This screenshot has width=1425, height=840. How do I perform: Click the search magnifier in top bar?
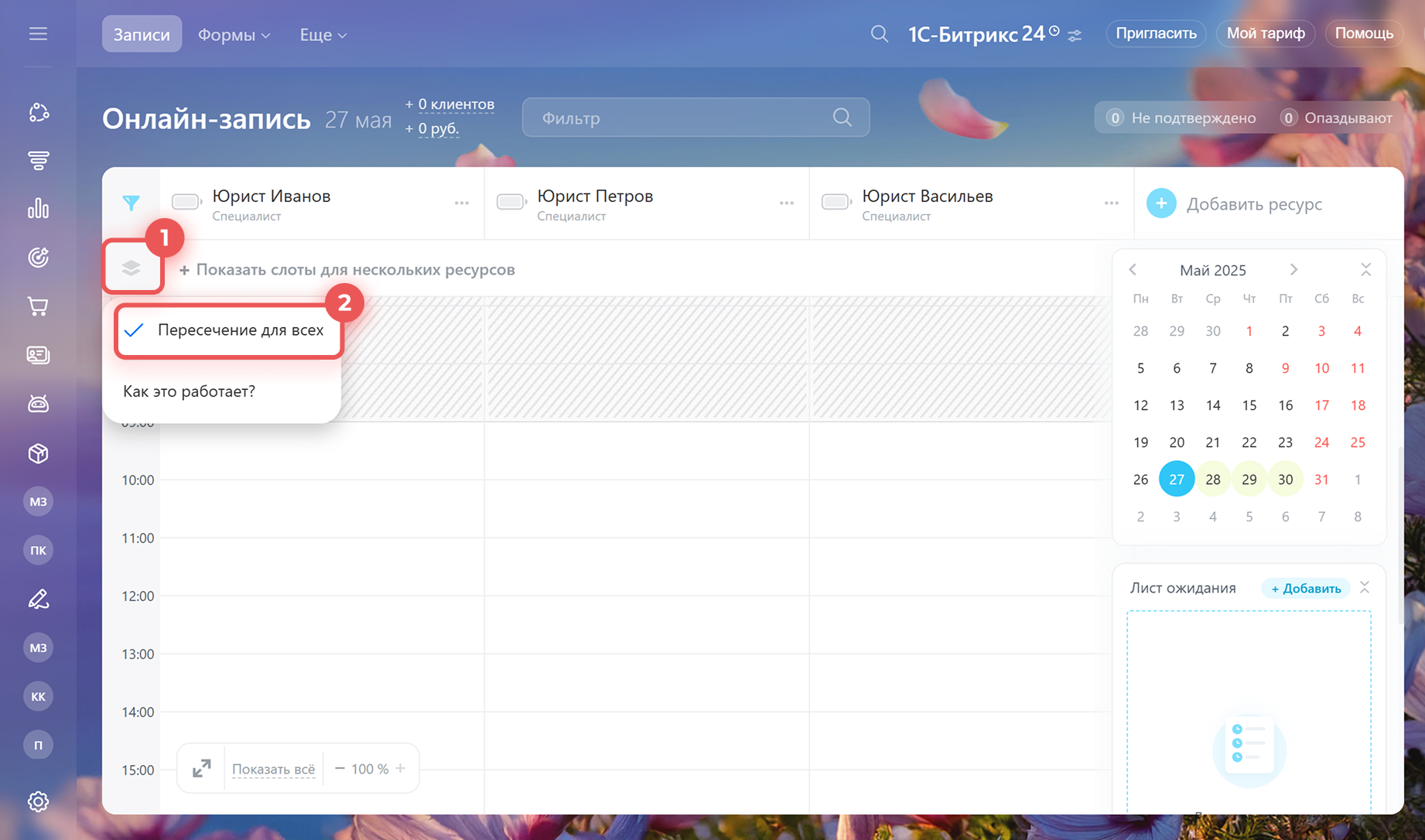(x=879, y=34)
